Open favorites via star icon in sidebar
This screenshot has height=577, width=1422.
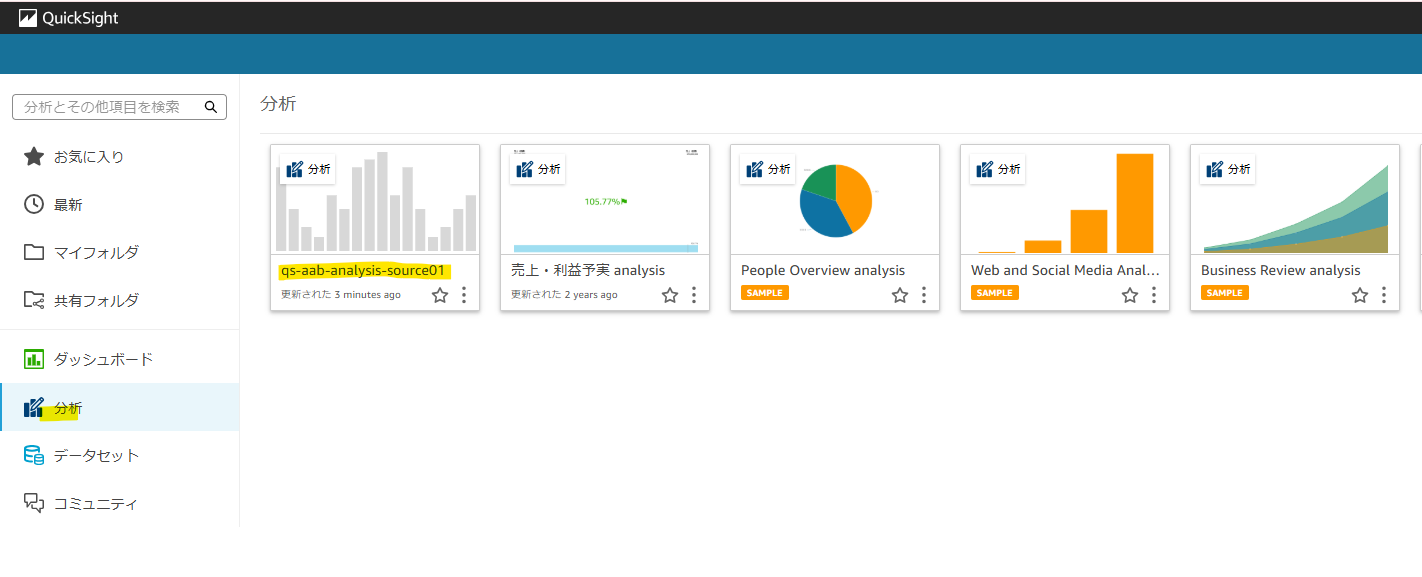coord(34,156)
